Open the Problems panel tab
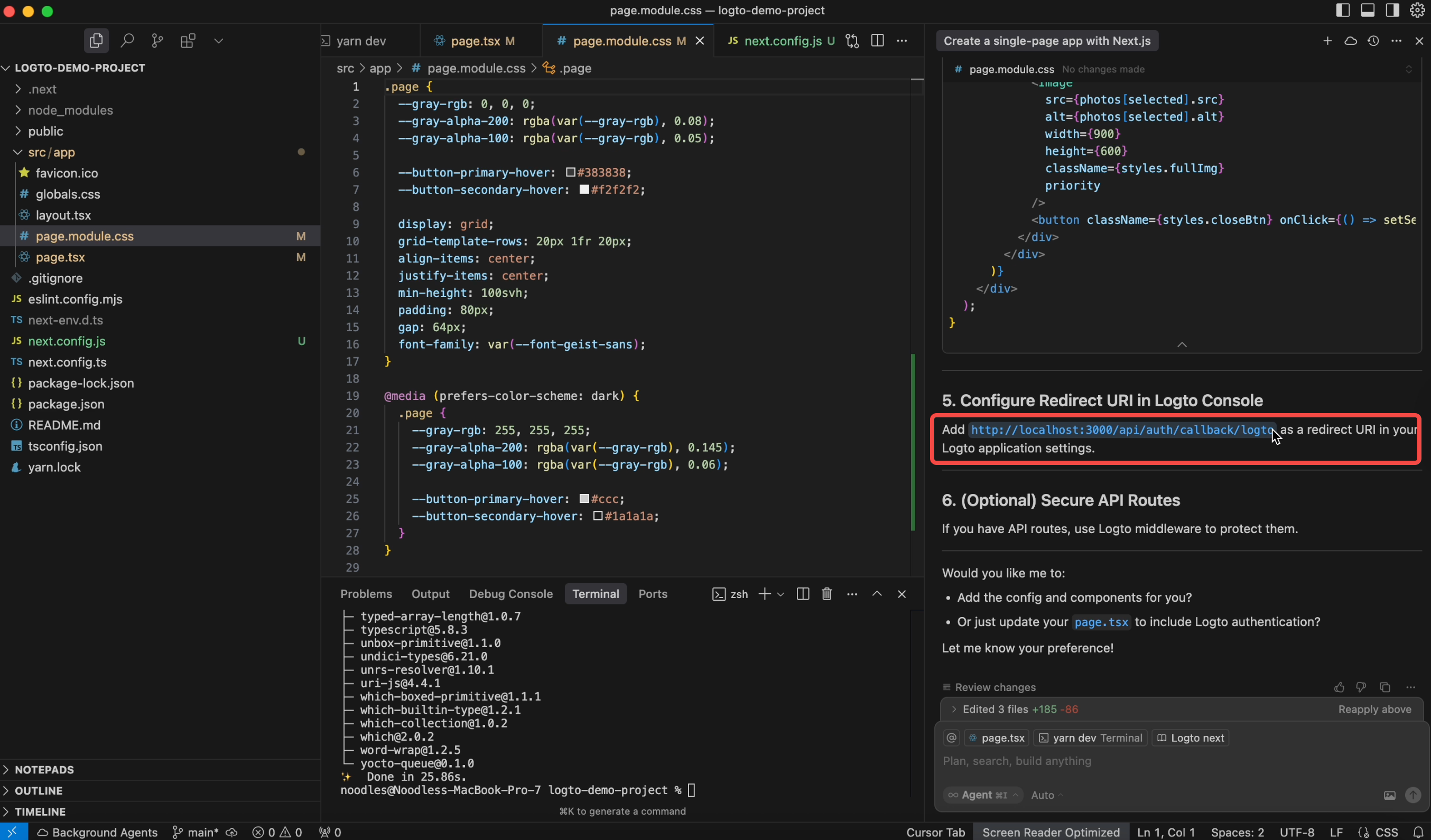This screenshot has width=1431, height=840. tap(366, 594)
